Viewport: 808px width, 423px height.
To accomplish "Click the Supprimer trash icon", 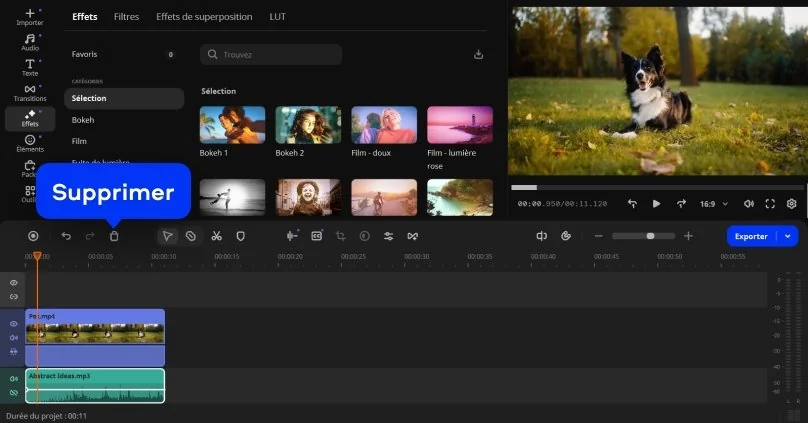I will [114, 236].
